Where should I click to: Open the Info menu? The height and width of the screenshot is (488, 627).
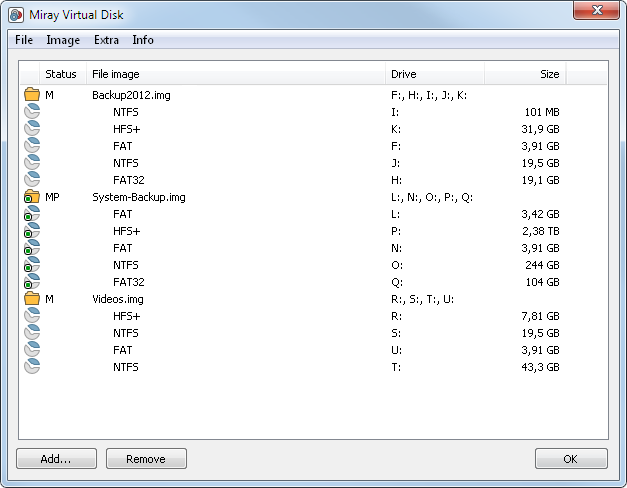(143, 40)
